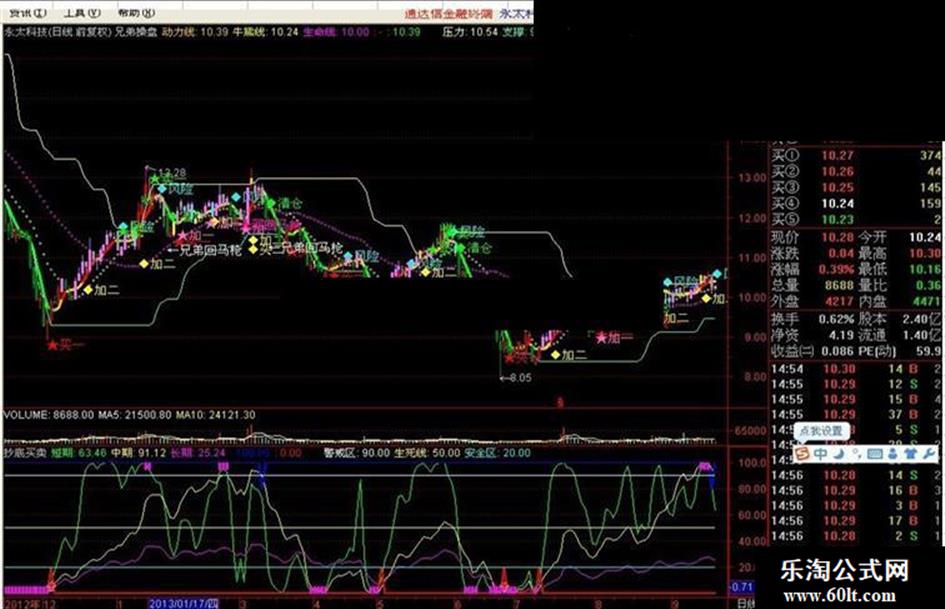Toggle the punctuation mode icon on IME bar
The width and height of the screenshot is (945, 609).
[856, 453]
